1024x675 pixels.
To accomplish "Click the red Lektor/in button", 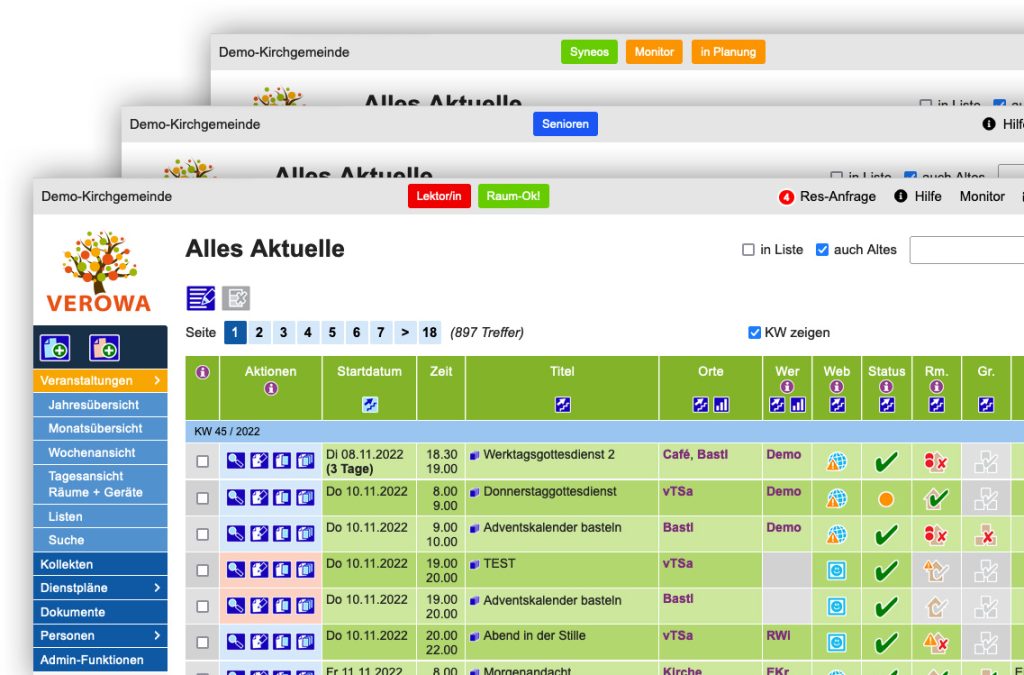I will (x=439, y=196).
